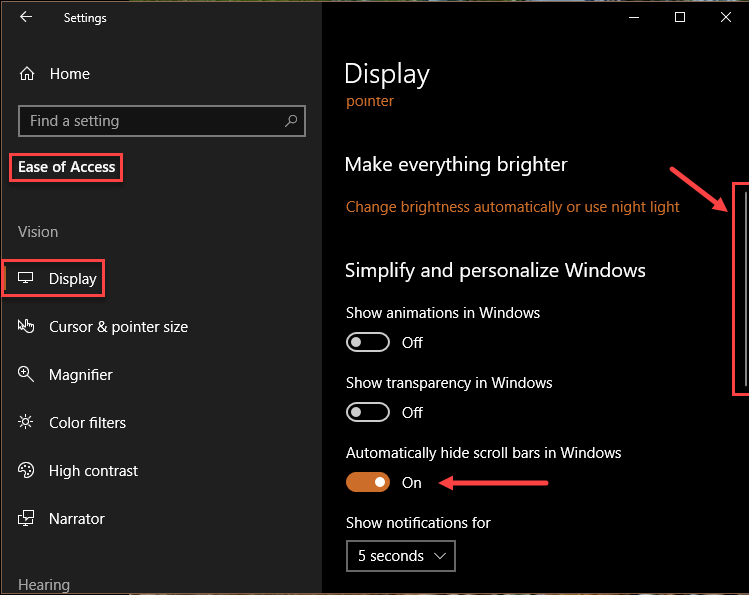Screen dimensions: 749x595
Task: Click the Cursor & pointer size hand icon
Action: pos(26,326)
